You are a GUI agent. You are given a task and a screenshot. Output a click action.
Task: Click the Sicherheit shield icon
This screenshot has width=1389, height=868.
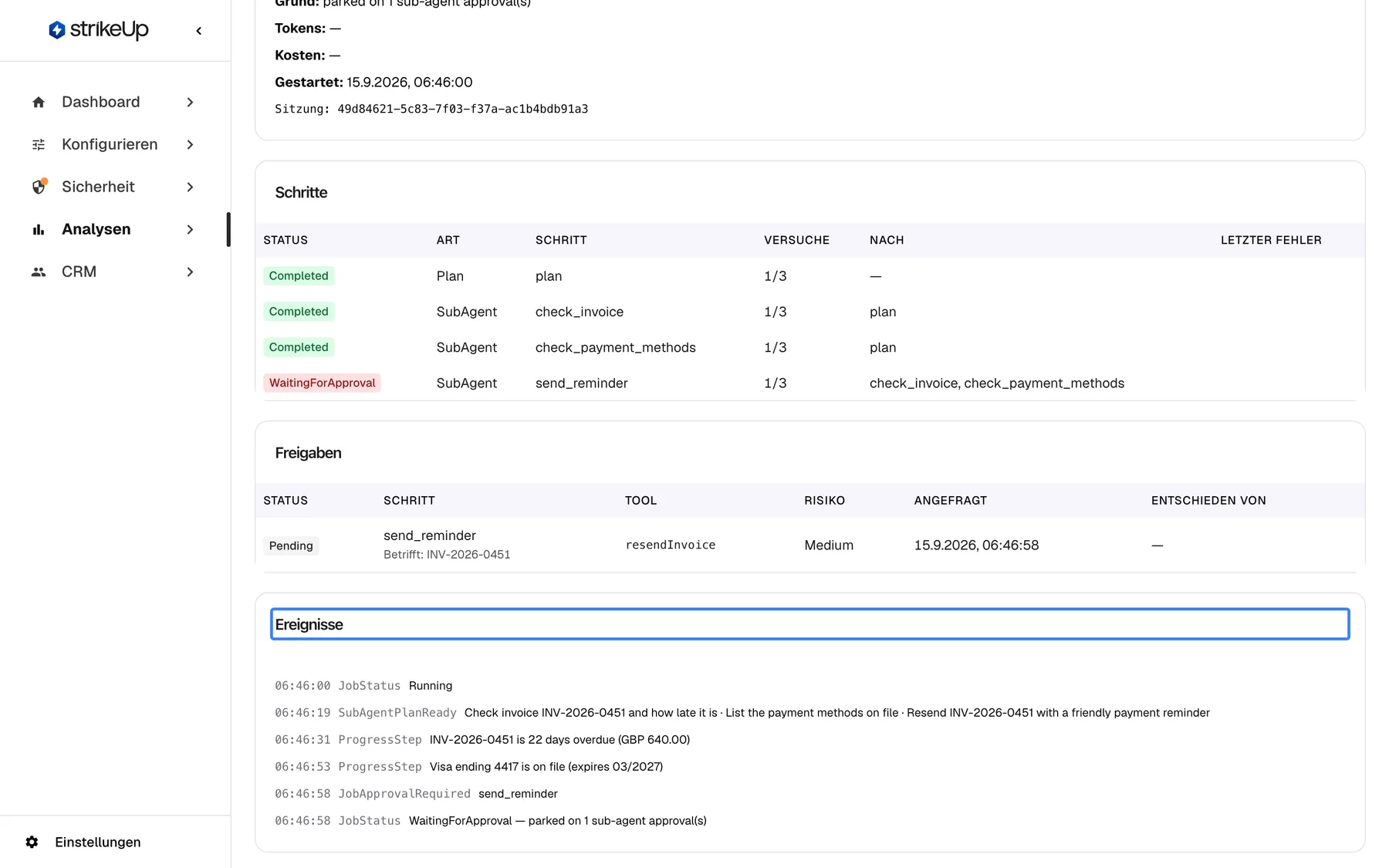(x=39, y=187)
